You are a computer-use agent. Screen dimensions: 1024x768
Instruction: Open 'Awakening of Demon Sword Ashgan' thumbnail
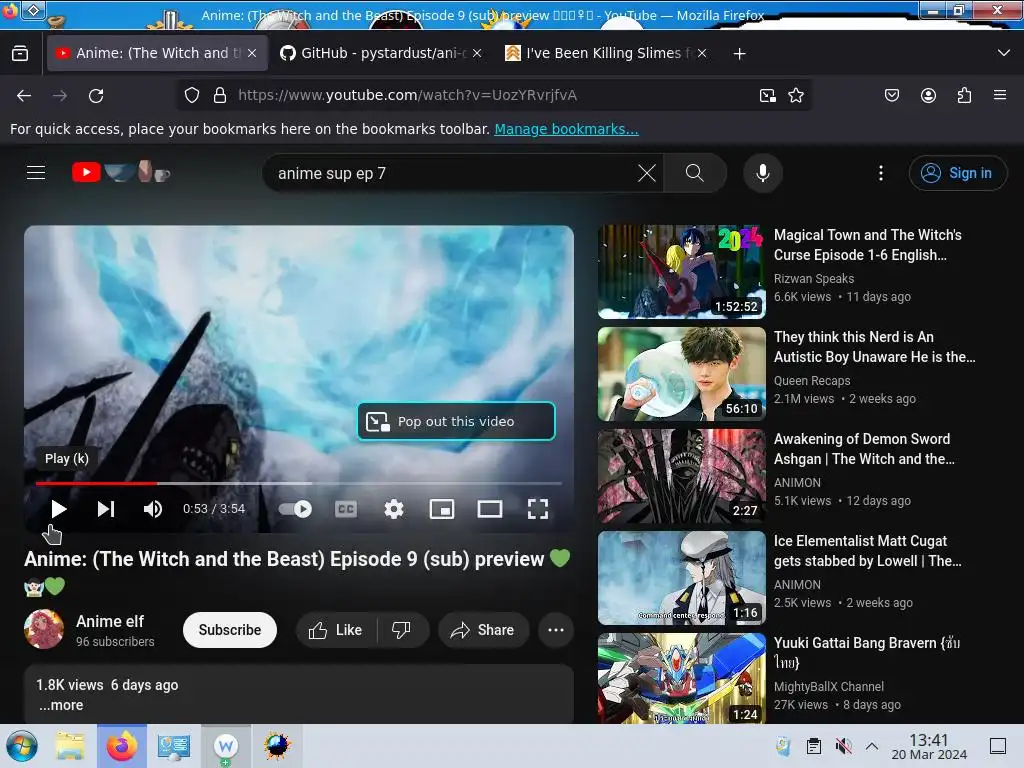[681, 476]
